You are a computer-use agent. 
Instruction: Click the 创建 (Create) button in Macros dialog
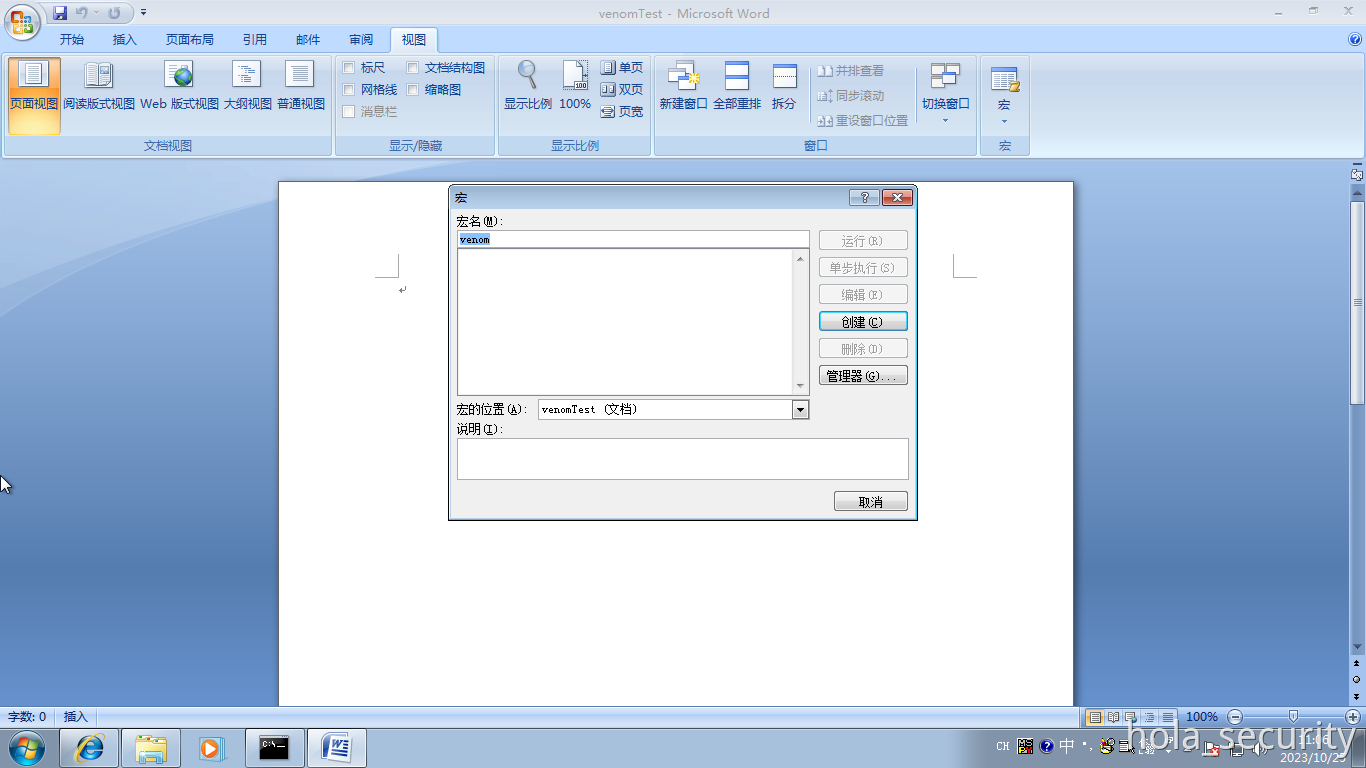coord(863,321)
